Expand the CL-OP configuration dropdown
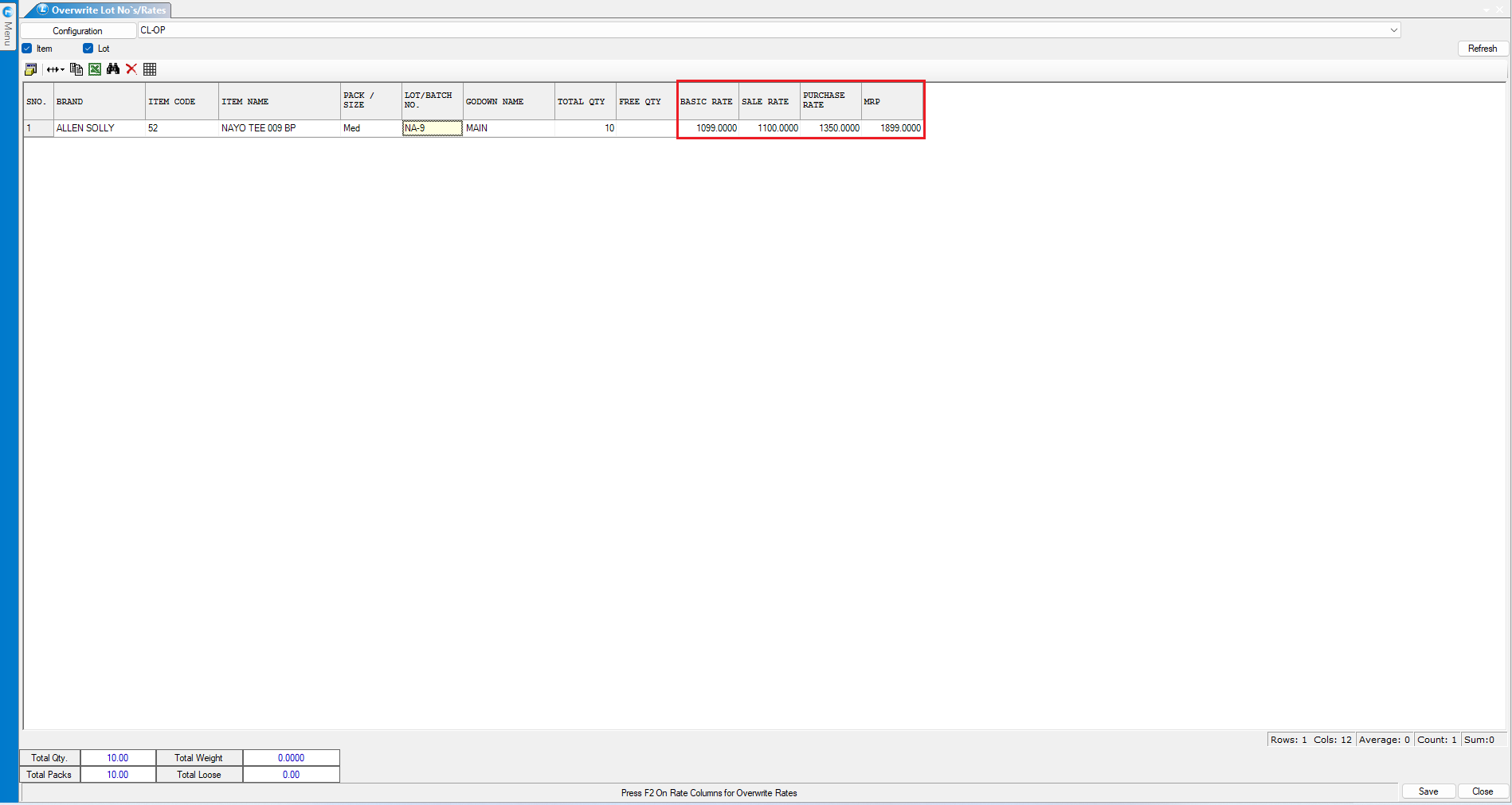The height and width of the screenshot is (805, 1512). [1393, 30]
